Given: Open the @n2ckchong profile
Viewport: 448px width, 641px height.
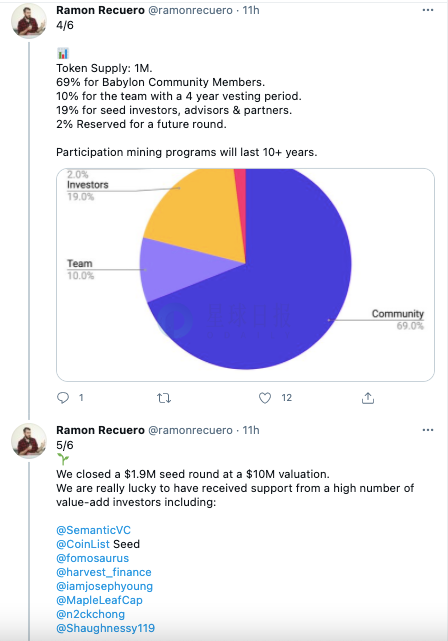Looking at the screenshot, I should 90,614.
